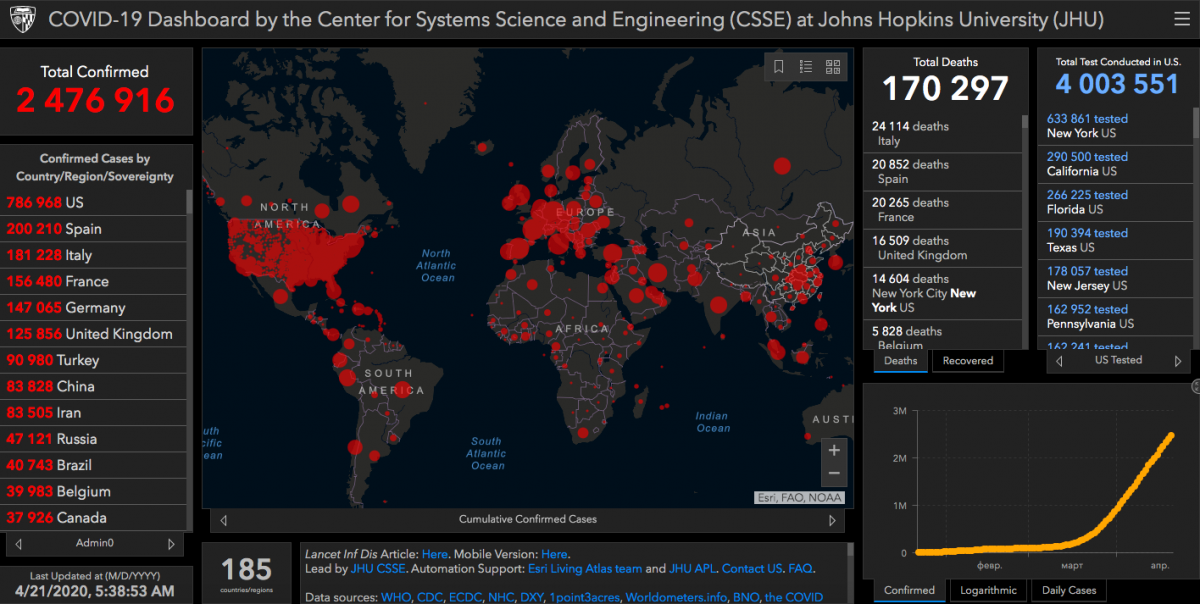This screenshot has width=1200, height=604.
Task: Go to next tab beside Admin0
Action: pos(171,544)
